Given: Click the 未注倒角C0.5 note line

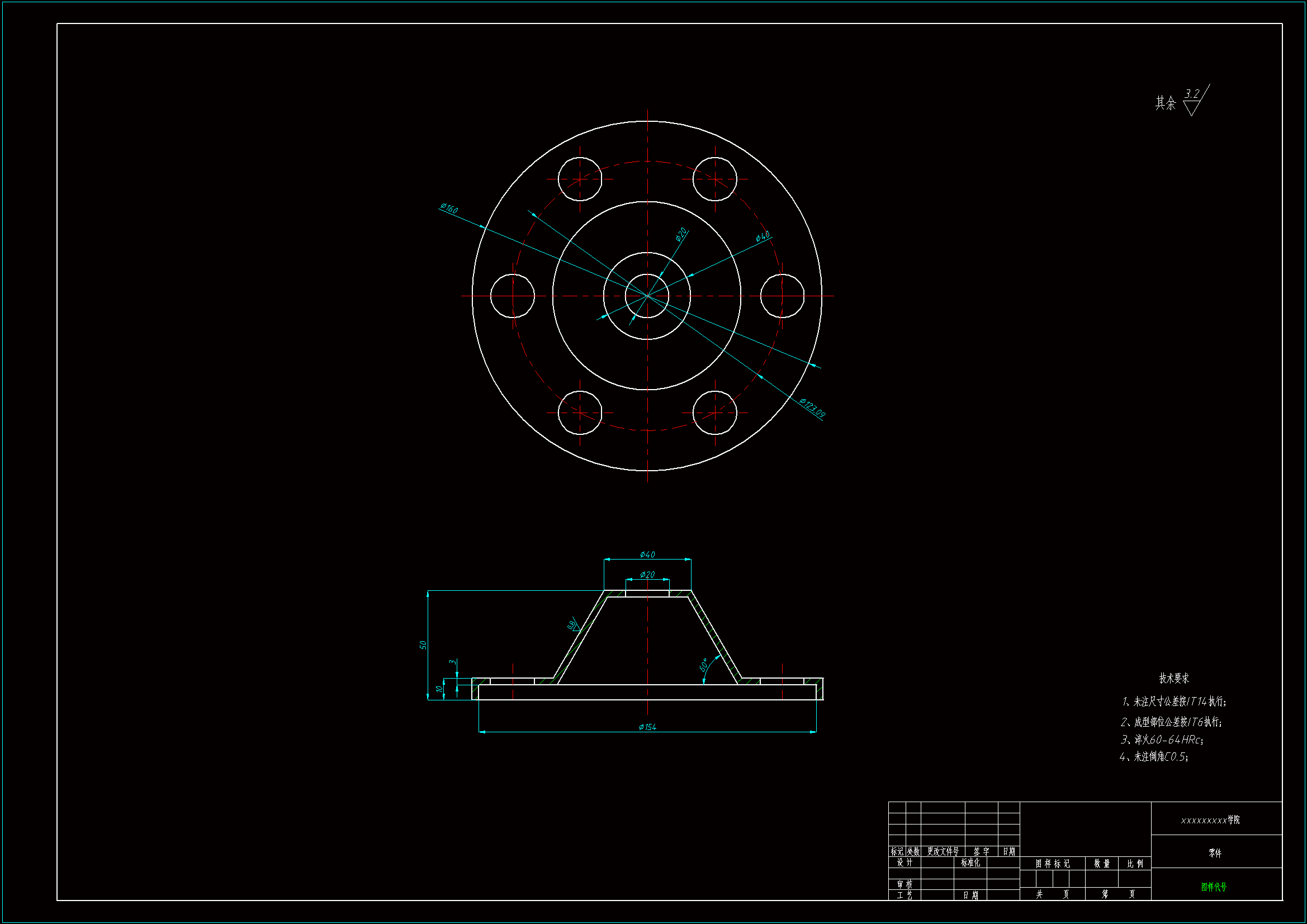Looking at the screenshot, I should [x=1154, y=757].
